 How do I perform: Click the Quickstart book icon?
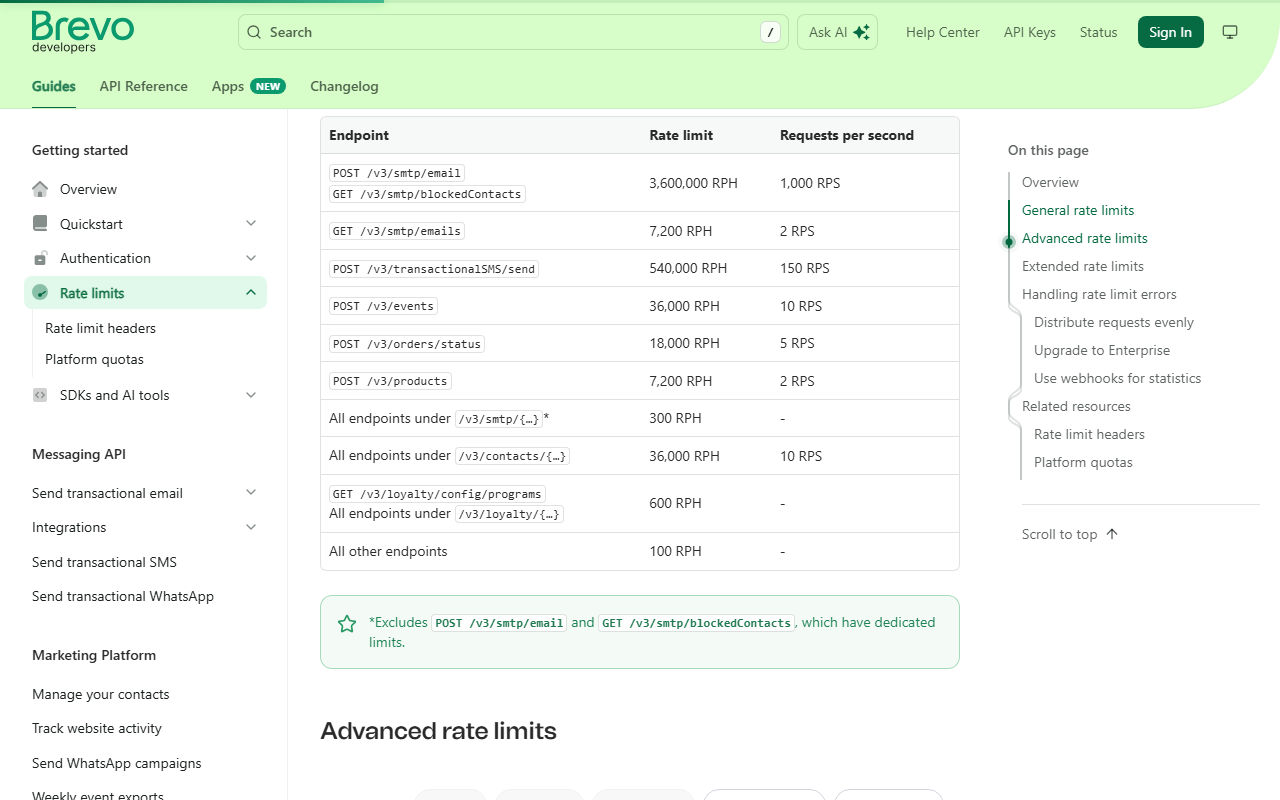click(40, 224)
